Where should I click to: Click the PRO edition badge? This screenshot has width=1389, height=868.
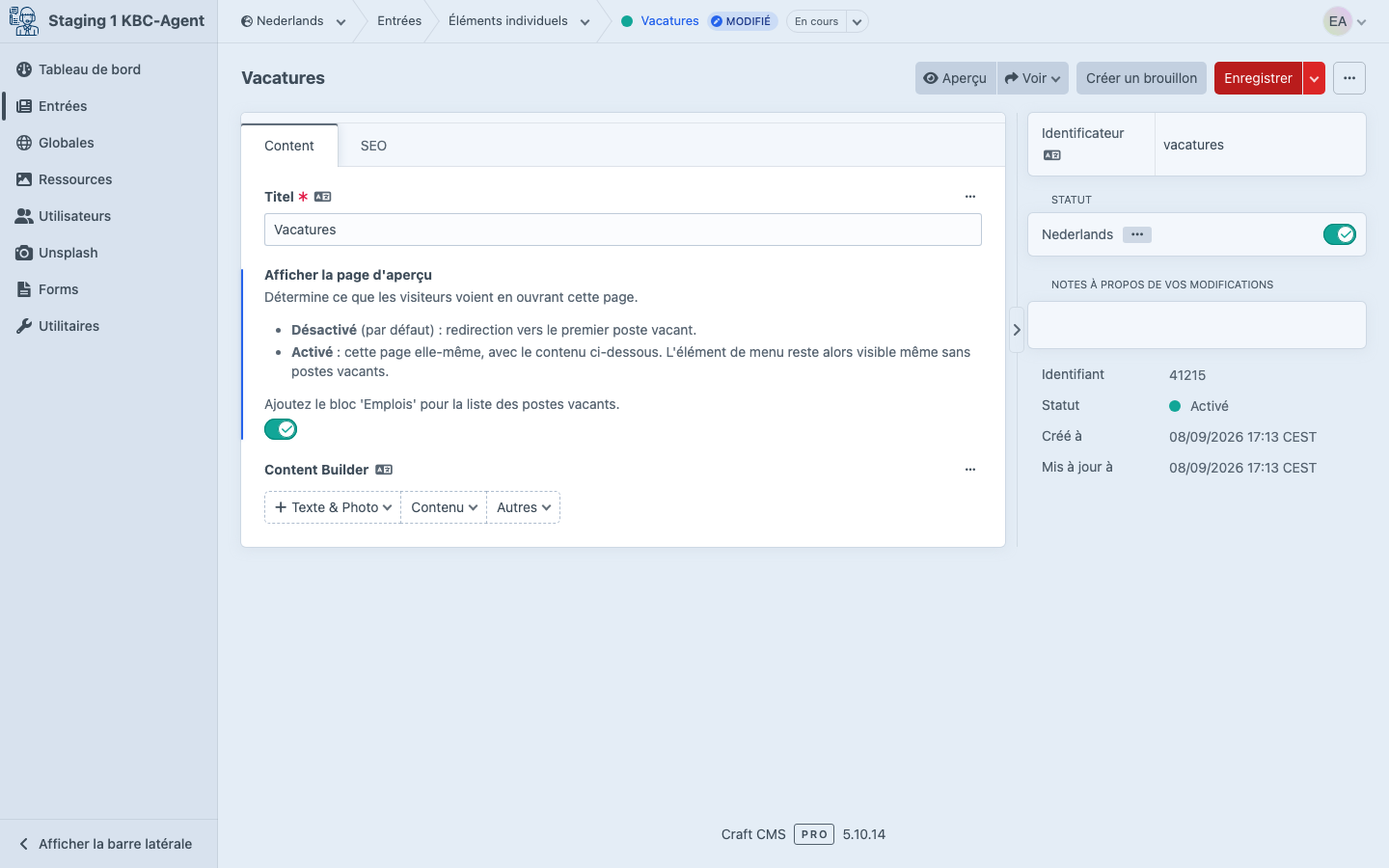814,834
